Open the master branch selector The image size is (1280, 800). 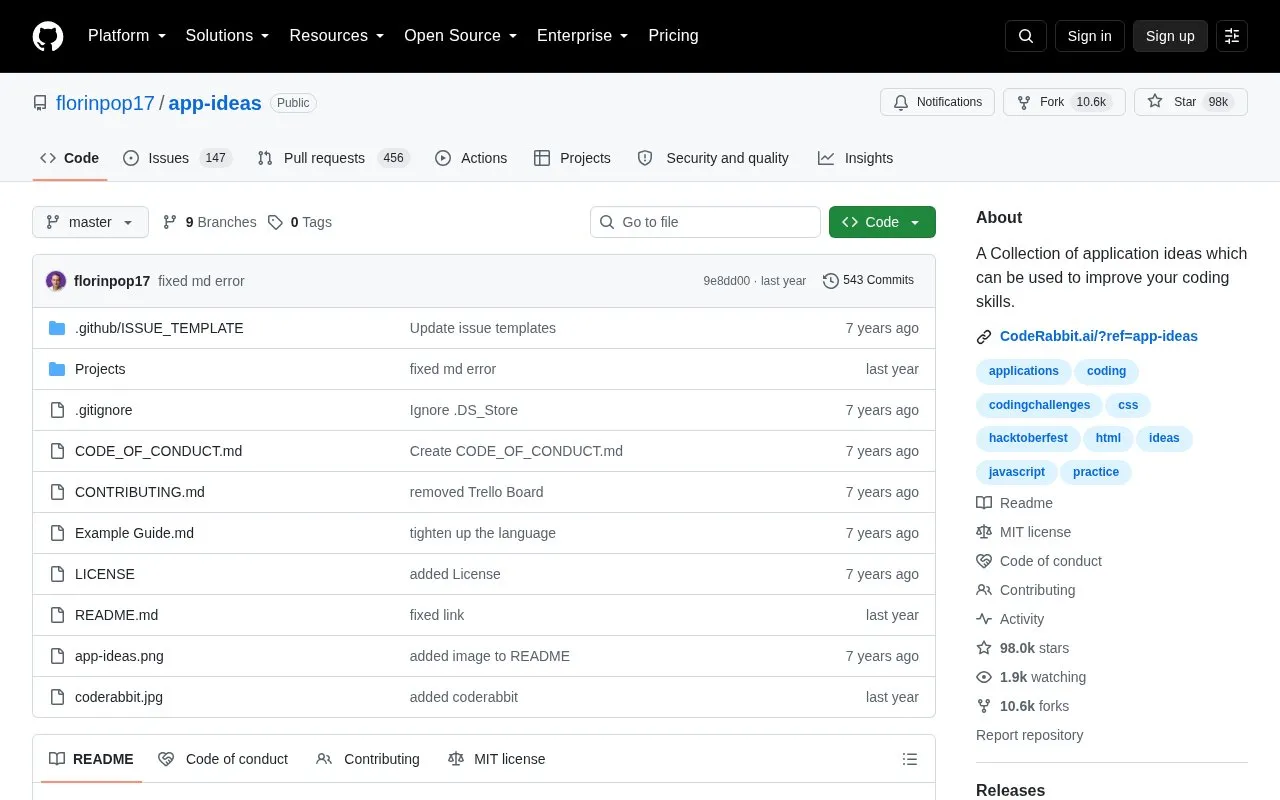click(90, 222)
